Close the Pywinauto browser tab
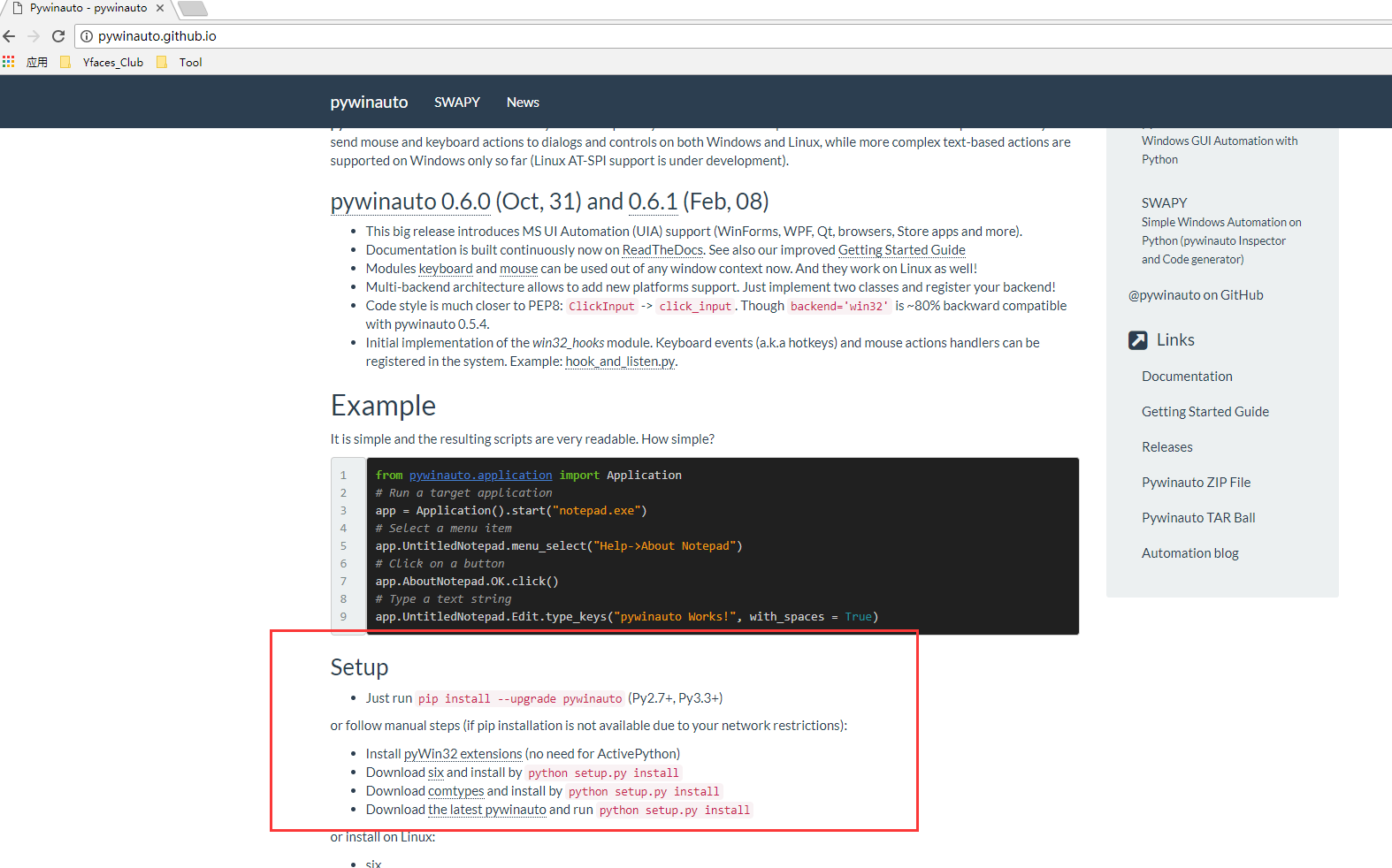Image resolution: width=1392 pixels, height=868 pixels. [x=160, y=8]
